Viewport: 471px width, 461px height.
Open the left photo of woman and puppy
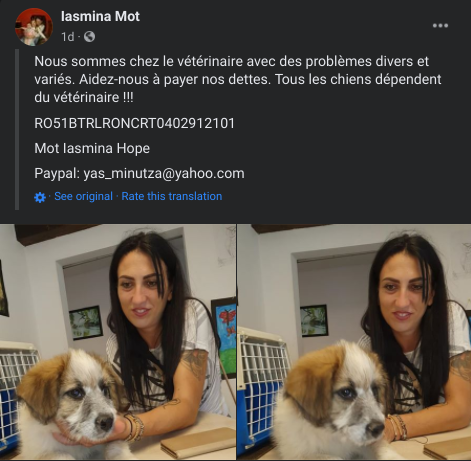tap(118, 342)
